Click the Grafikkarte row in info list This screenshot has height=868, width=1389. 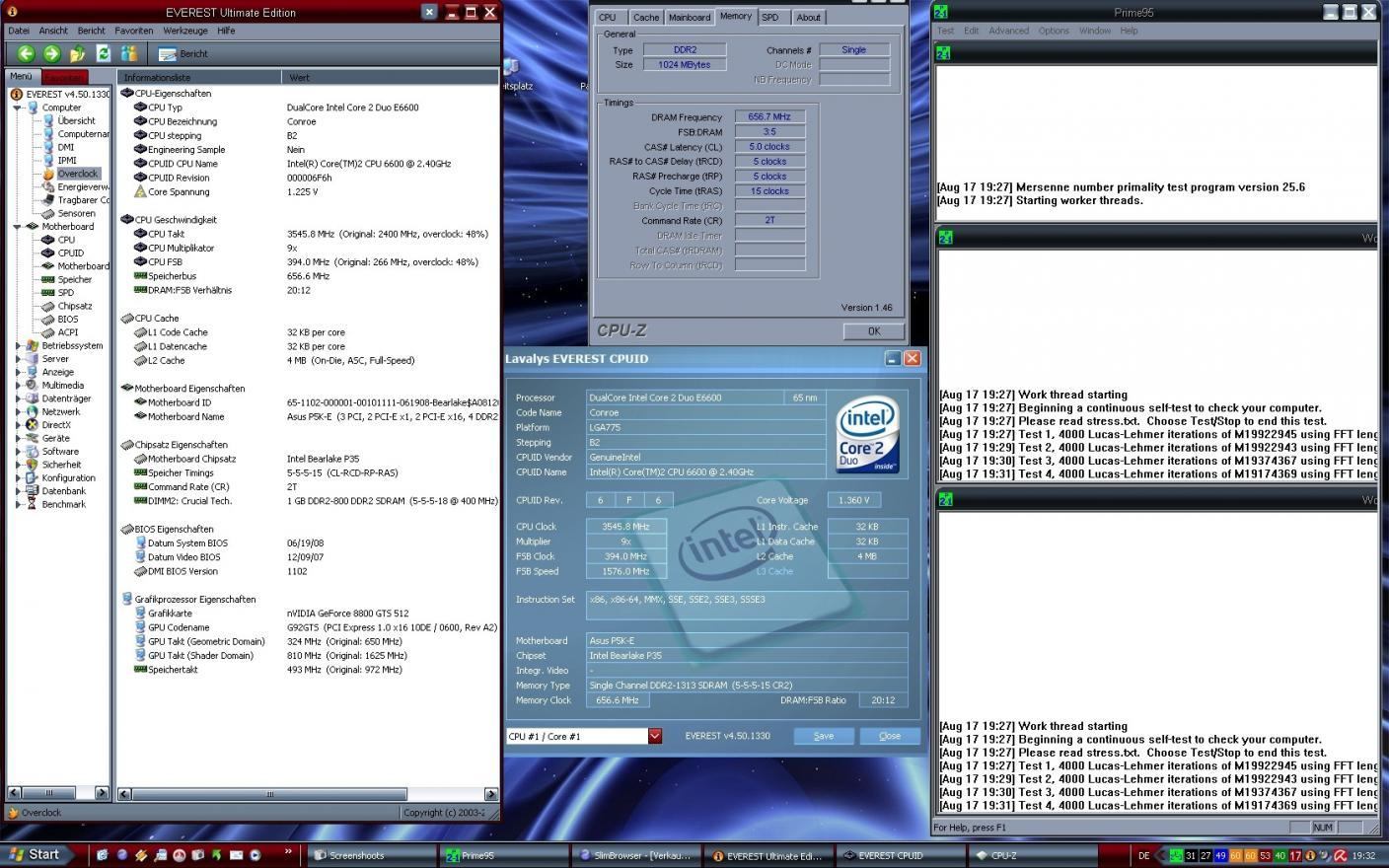point(309,614)
